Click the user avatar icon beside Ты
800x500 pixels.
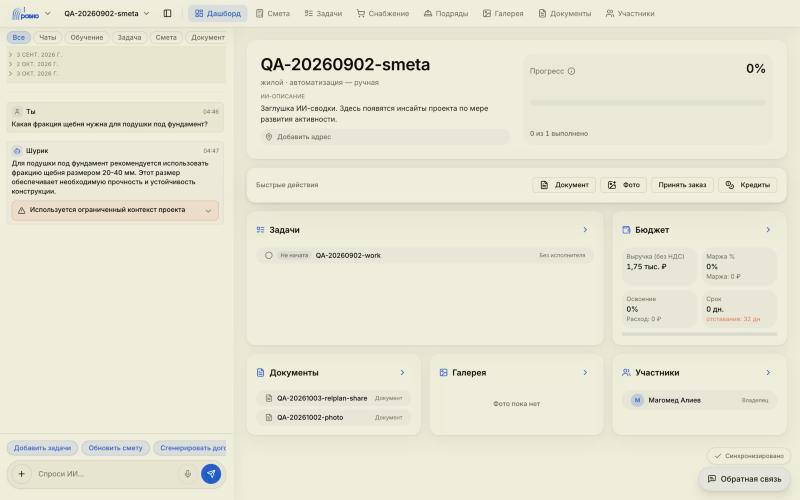pyautogui.click(x=17, y=111)
